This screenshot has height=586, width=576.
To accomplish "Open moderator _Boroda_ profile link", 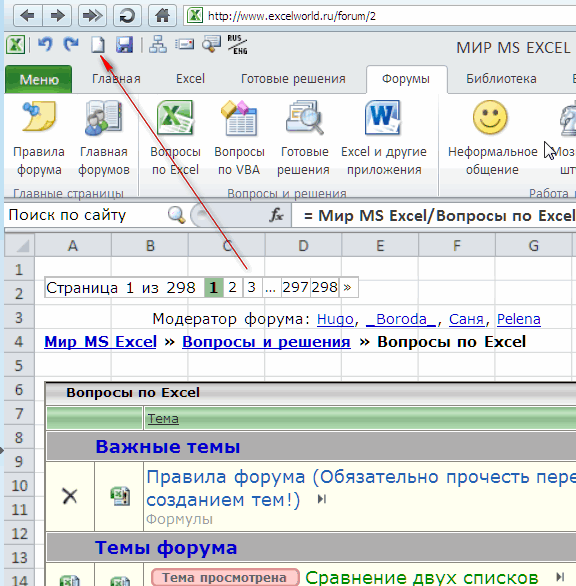I will [x=401, y=319].
